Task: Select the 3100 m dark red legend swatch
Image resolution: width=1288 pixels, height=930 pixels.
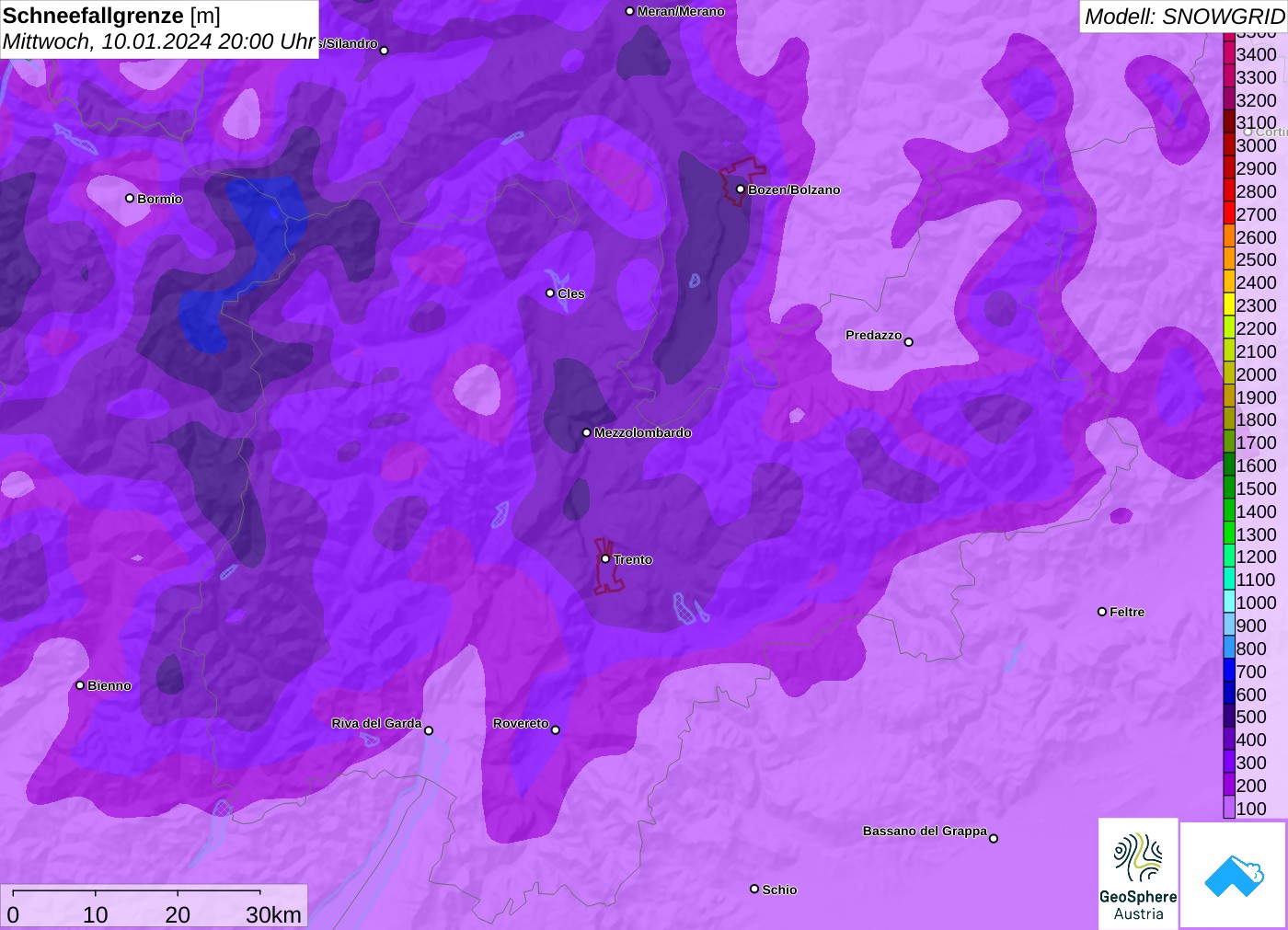Action: click(1229, 122)
